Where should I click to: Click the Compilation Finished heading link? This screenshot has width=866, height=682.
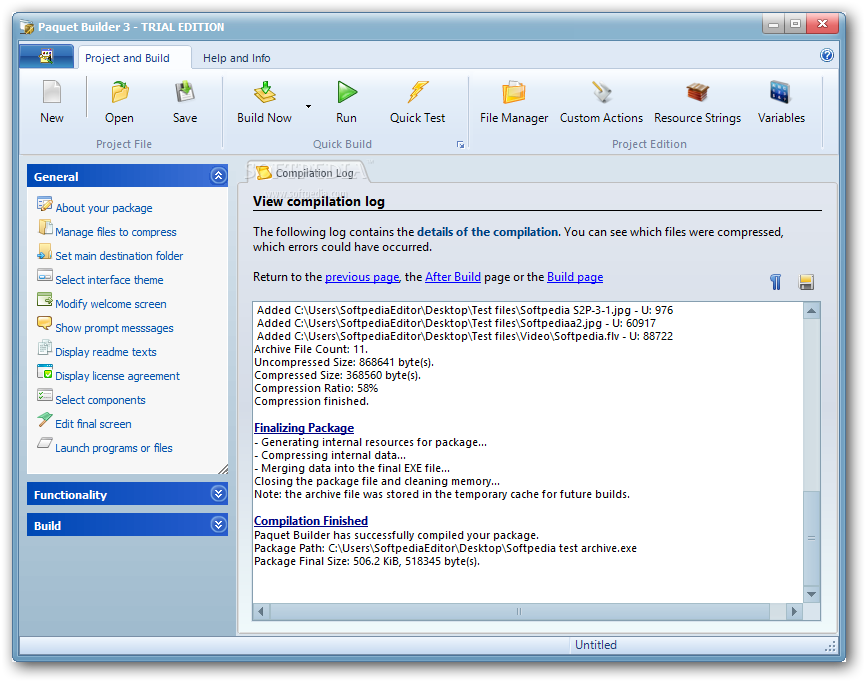click(x=311, y=521)
